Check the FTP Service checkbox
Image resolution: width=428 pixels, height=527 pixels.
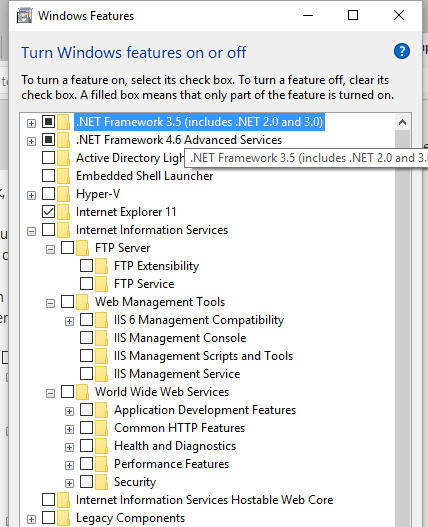(x=86, y=283)
